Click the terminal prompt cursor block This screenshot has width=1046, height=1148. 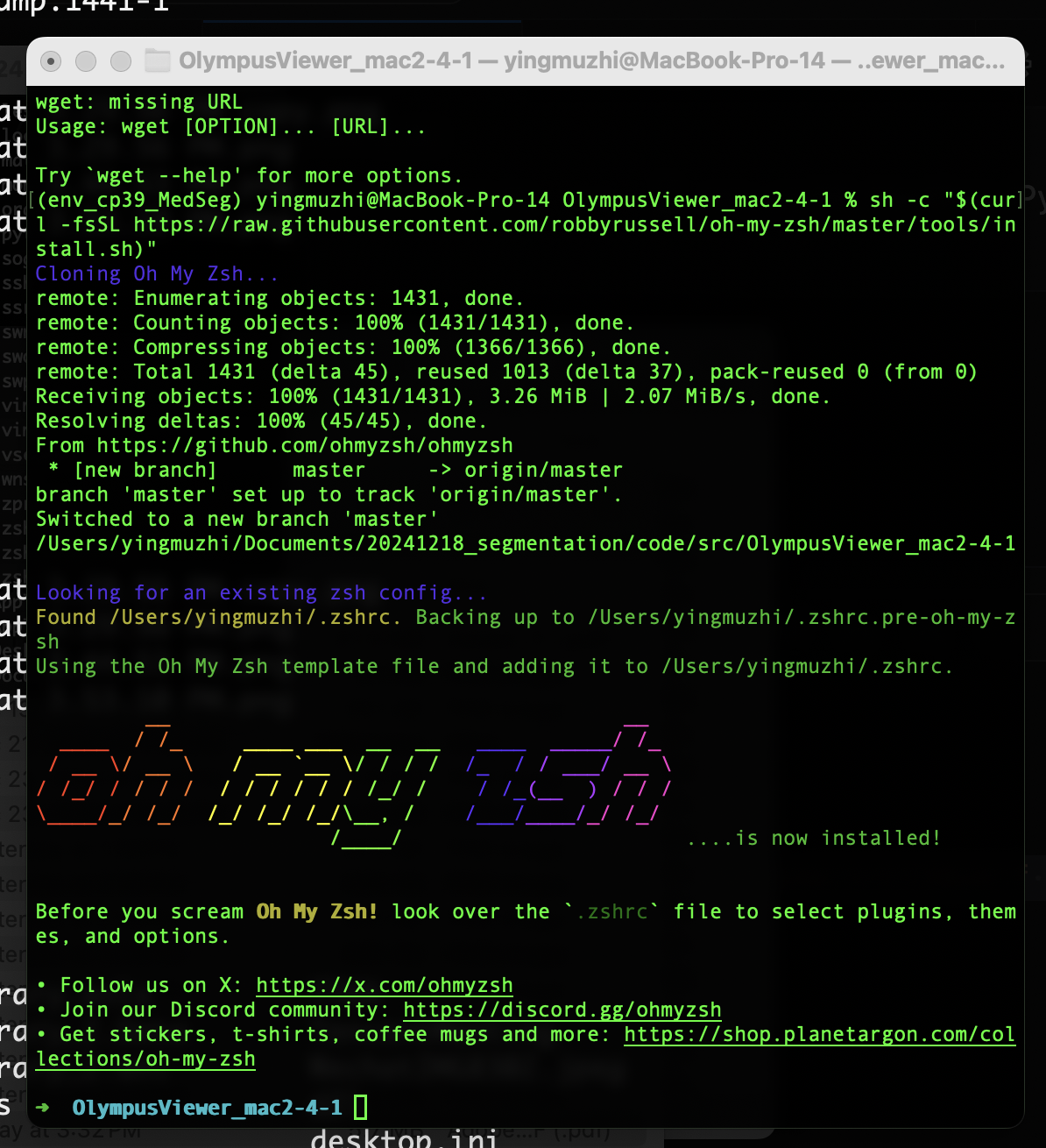pos(360,1108)
